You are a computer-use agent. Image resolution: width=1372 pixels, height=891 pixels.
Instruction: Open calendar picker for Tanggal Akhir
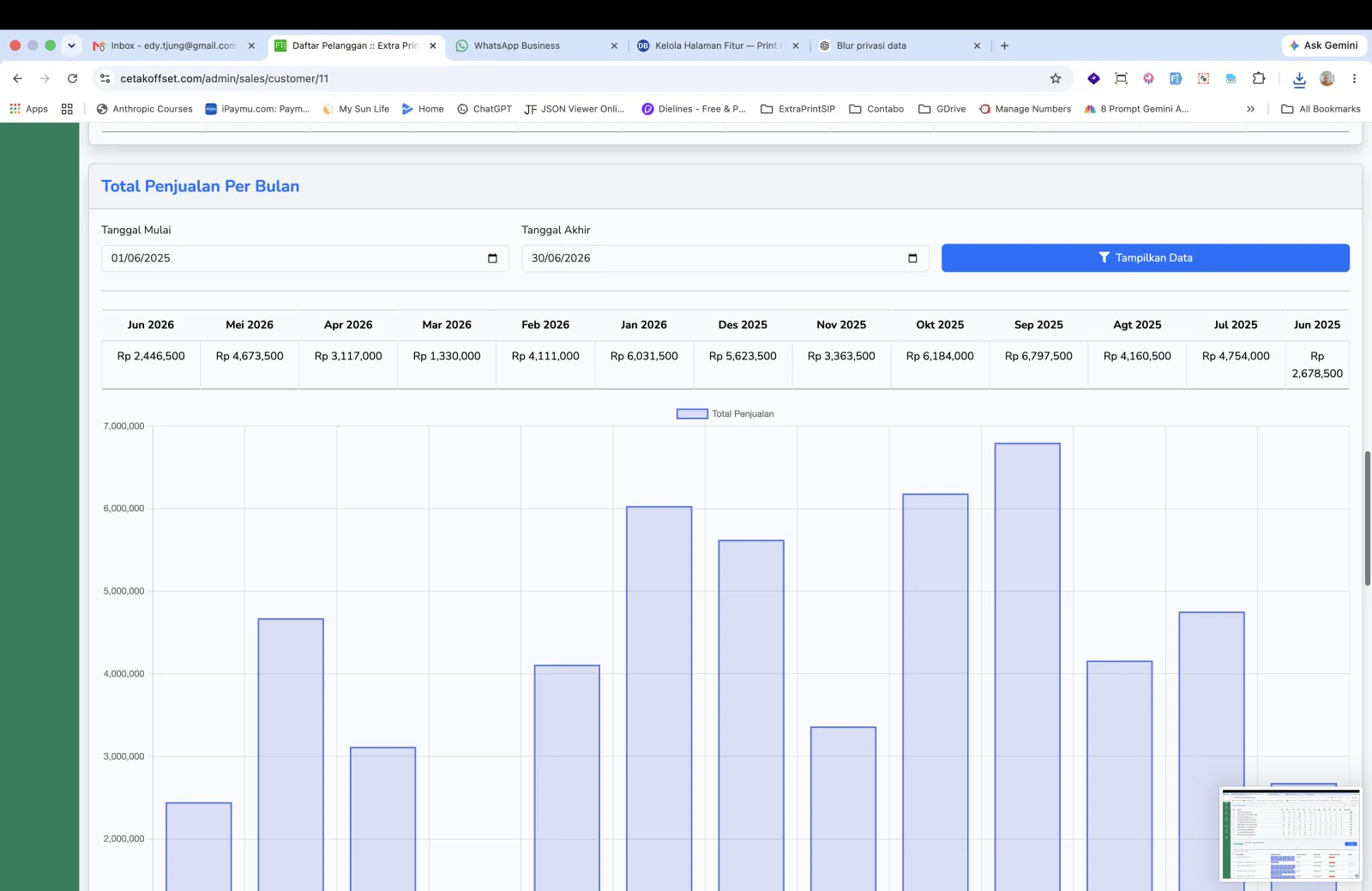click(912, 258)
